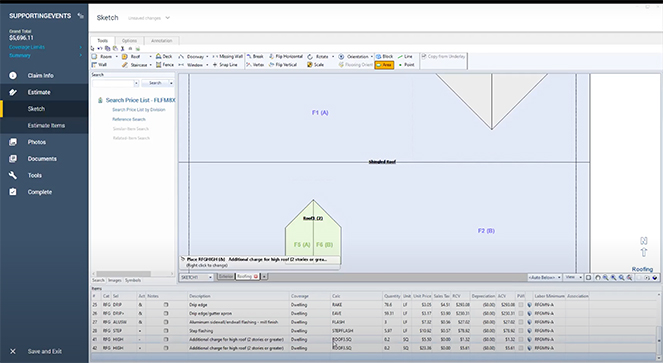Click Copy from Underlay
The height and width of the screenshot is (363, 663).
click(444, 56)
